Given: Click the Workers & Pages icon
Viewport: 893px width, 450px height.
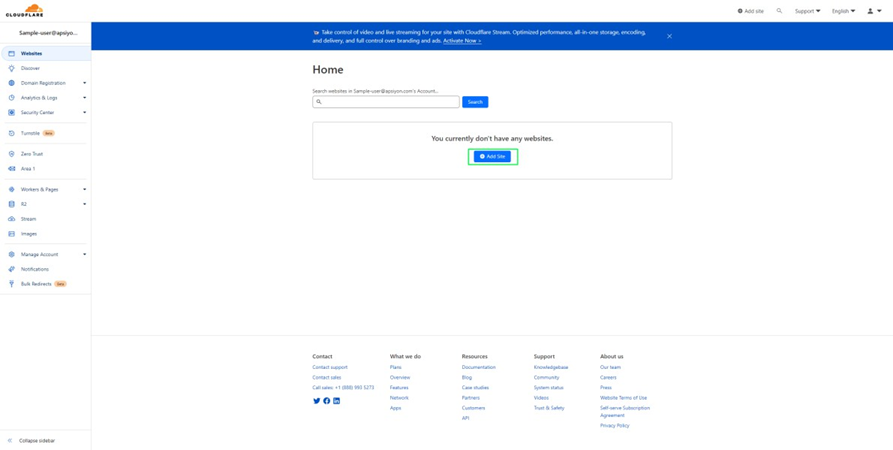Looking at the screenshot, I should click(x=11, y=189).
